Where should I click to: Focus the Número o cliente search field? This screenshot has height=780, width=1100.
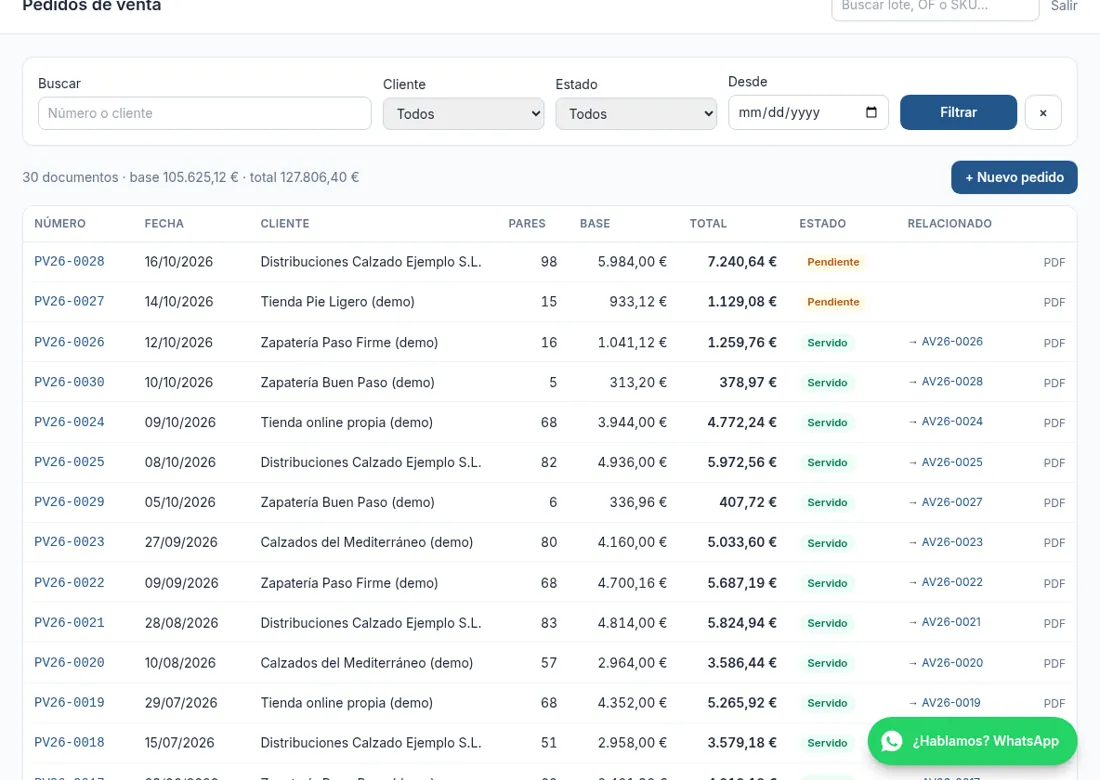[204, 113]
